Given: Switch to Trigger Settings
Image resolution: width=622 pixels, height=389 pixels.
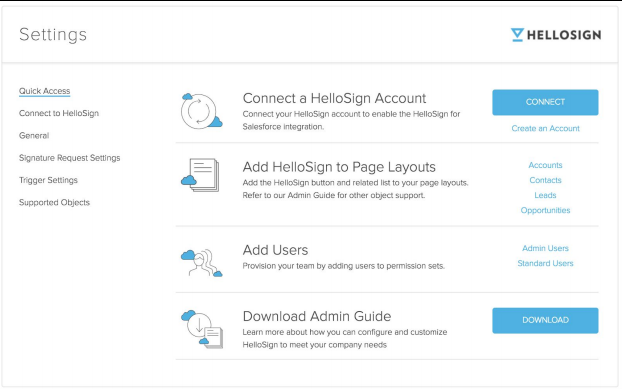Looking at the screenshot, I should pos(48,180).
